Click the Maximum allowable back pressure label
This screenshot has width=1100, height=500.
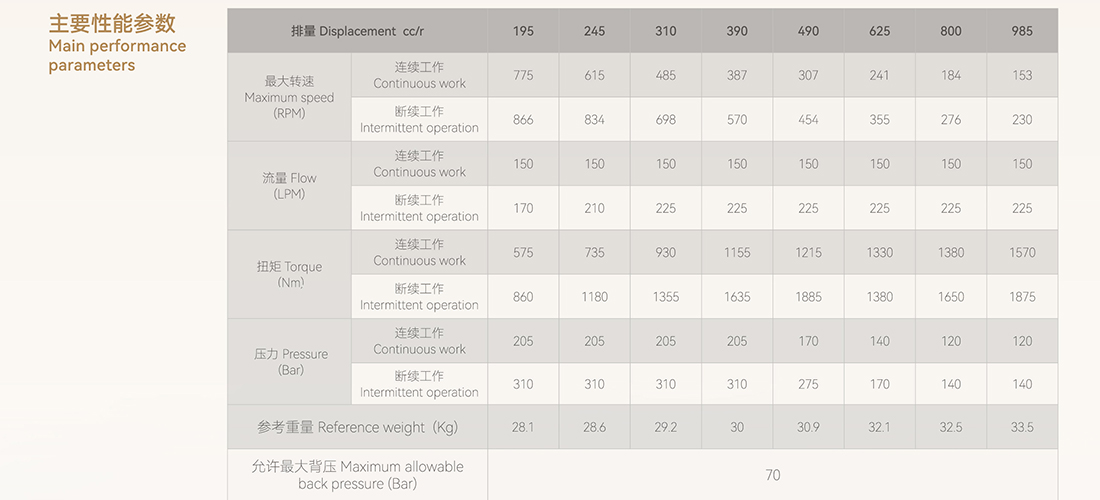click(358, 475)
